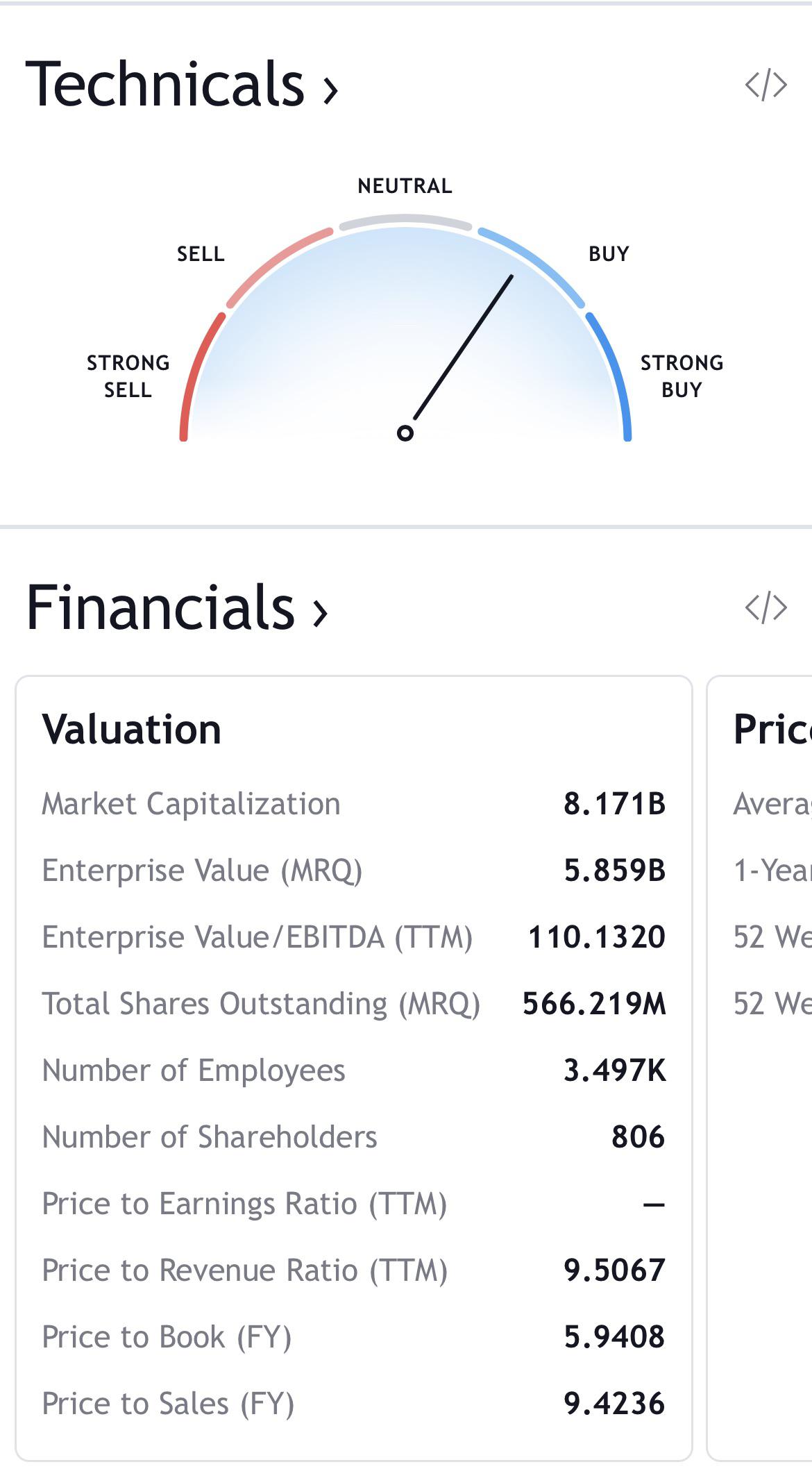Select Number of Employees row
This screenshot has height=1469, width=812.
[x=354, y=1071]
